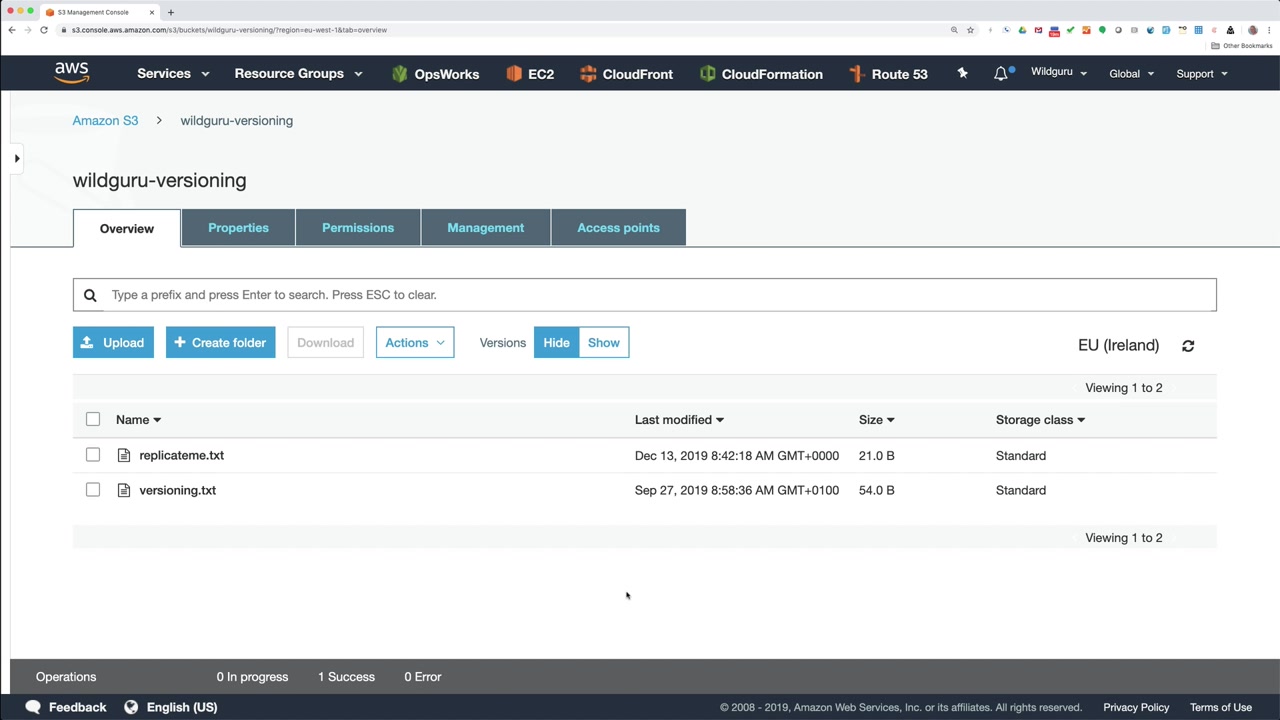Switch to the Permissions tab

pos(358,228)
